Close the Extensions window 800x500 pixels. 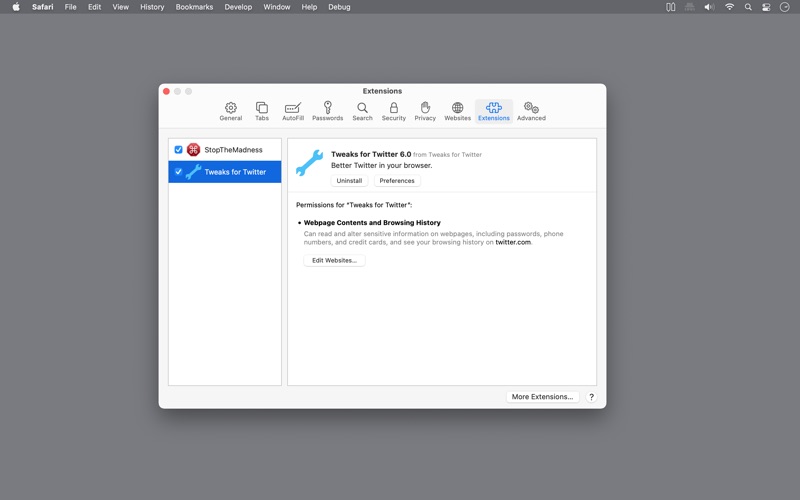pyautogui.click(x=166, y=91)
